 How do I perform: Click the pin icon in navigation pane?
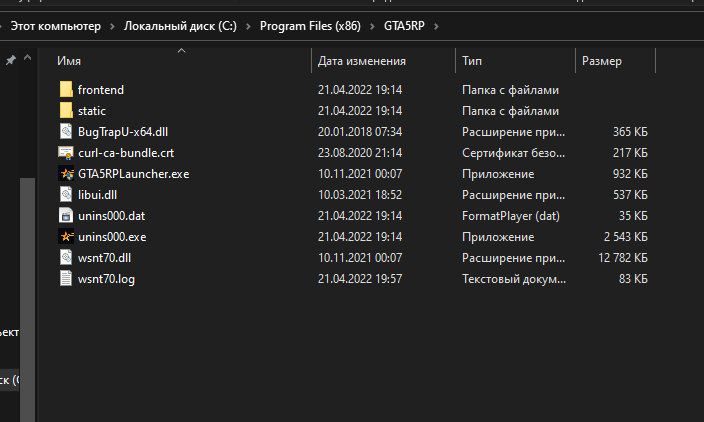10,60
